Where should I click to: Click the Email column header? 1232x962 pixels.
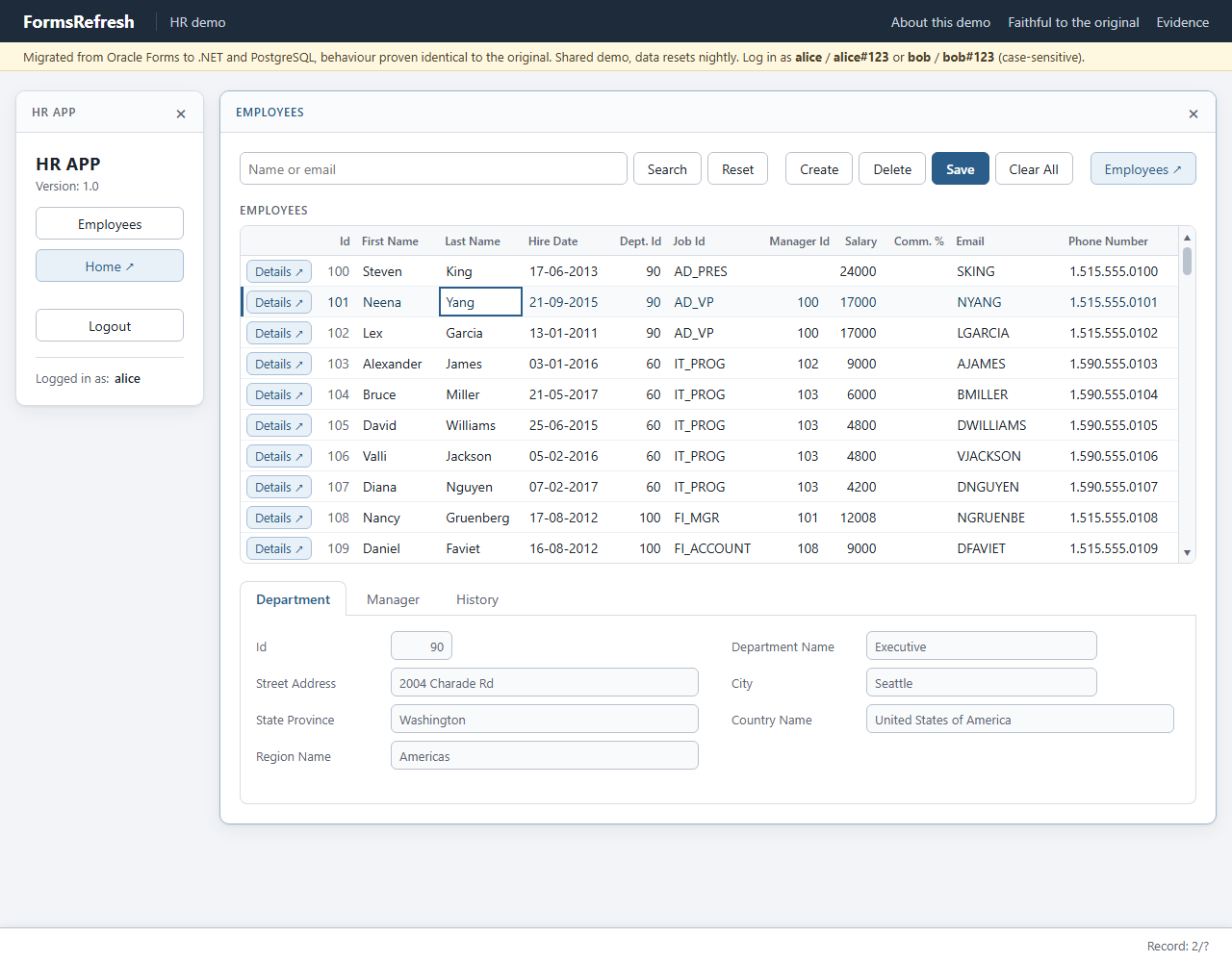pyautogui.click(x=969, y=241)
